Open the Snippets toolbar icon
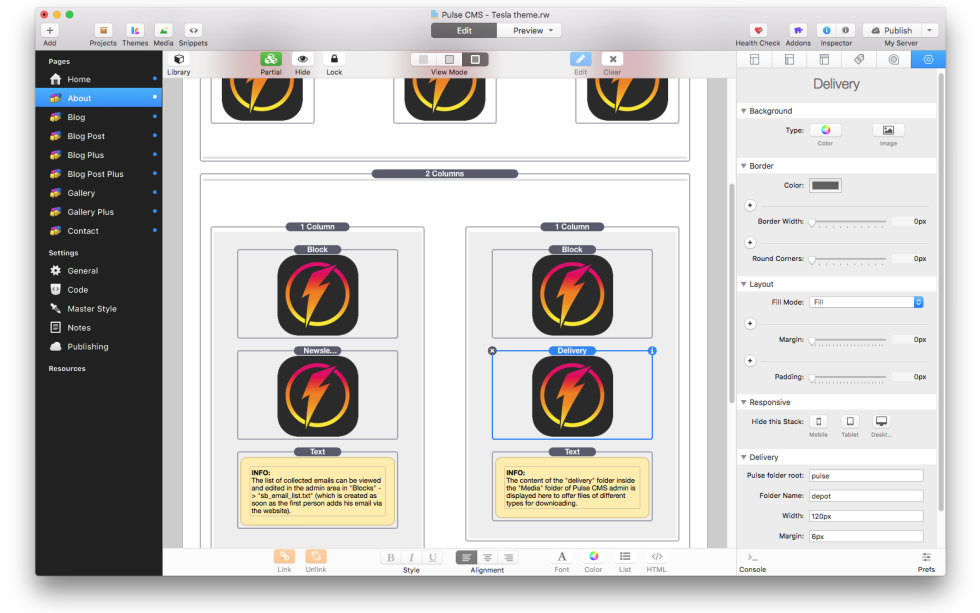This screenshot has height=613, width=980. pos(193,30)
